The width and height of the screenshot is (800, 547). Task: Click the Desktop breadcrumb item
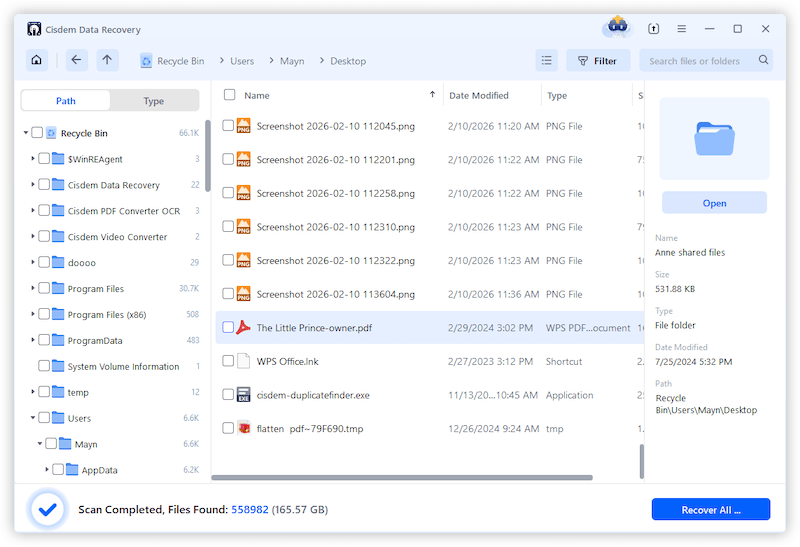348,61
